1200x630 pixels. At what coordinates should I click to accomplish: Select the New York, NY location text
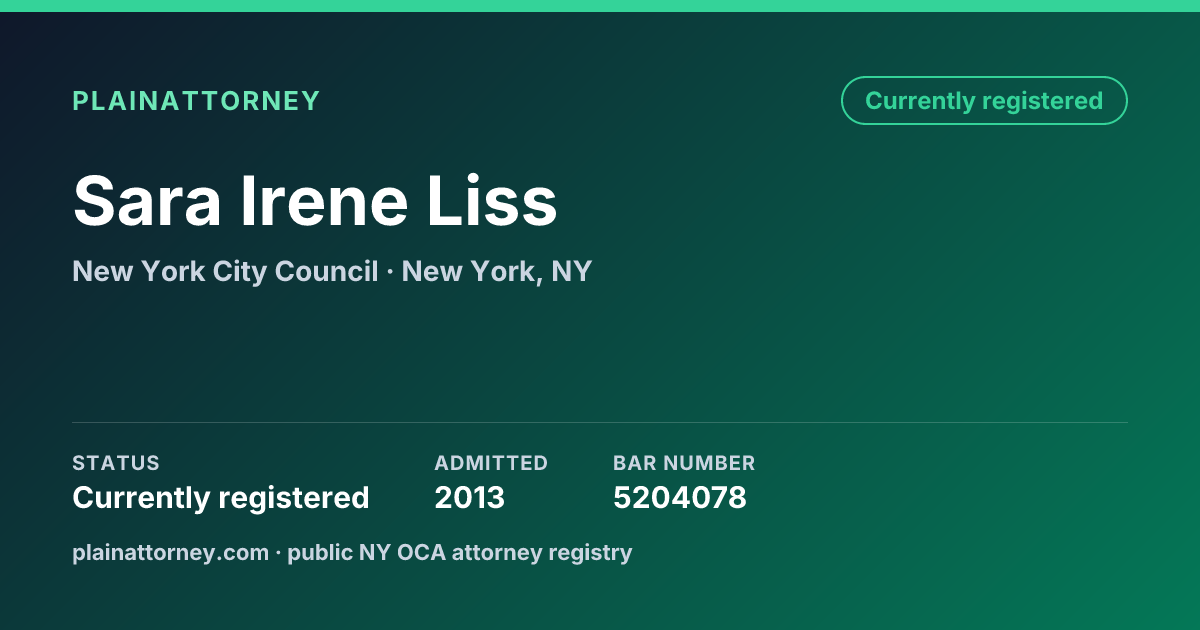497,271
